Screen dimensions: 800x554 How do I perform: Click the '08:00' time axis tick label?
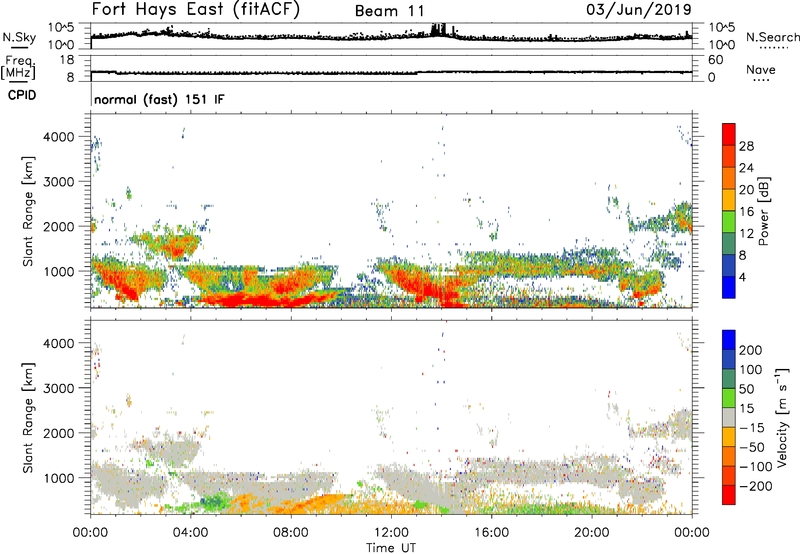pyautogui.click(x=291, y=533)
